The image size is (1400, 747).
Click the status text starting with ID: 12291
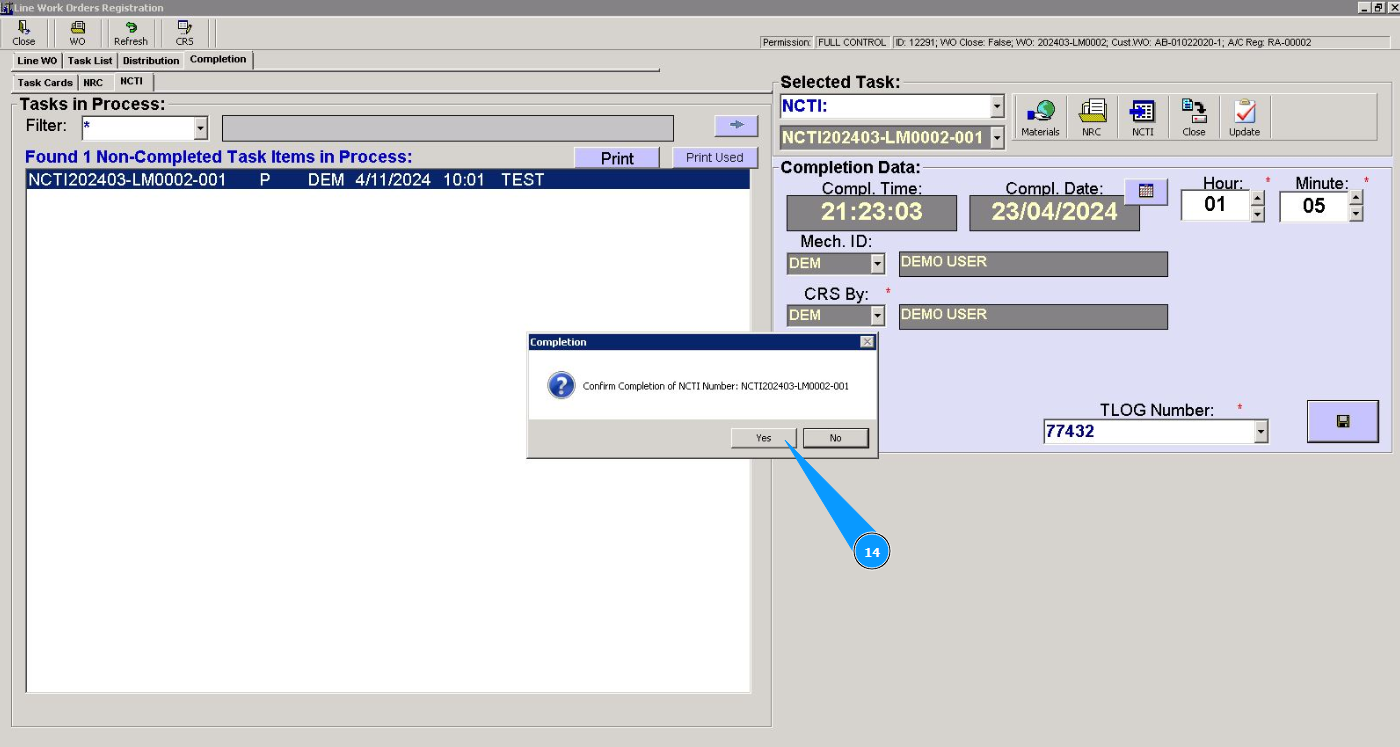click(1102, 42)
